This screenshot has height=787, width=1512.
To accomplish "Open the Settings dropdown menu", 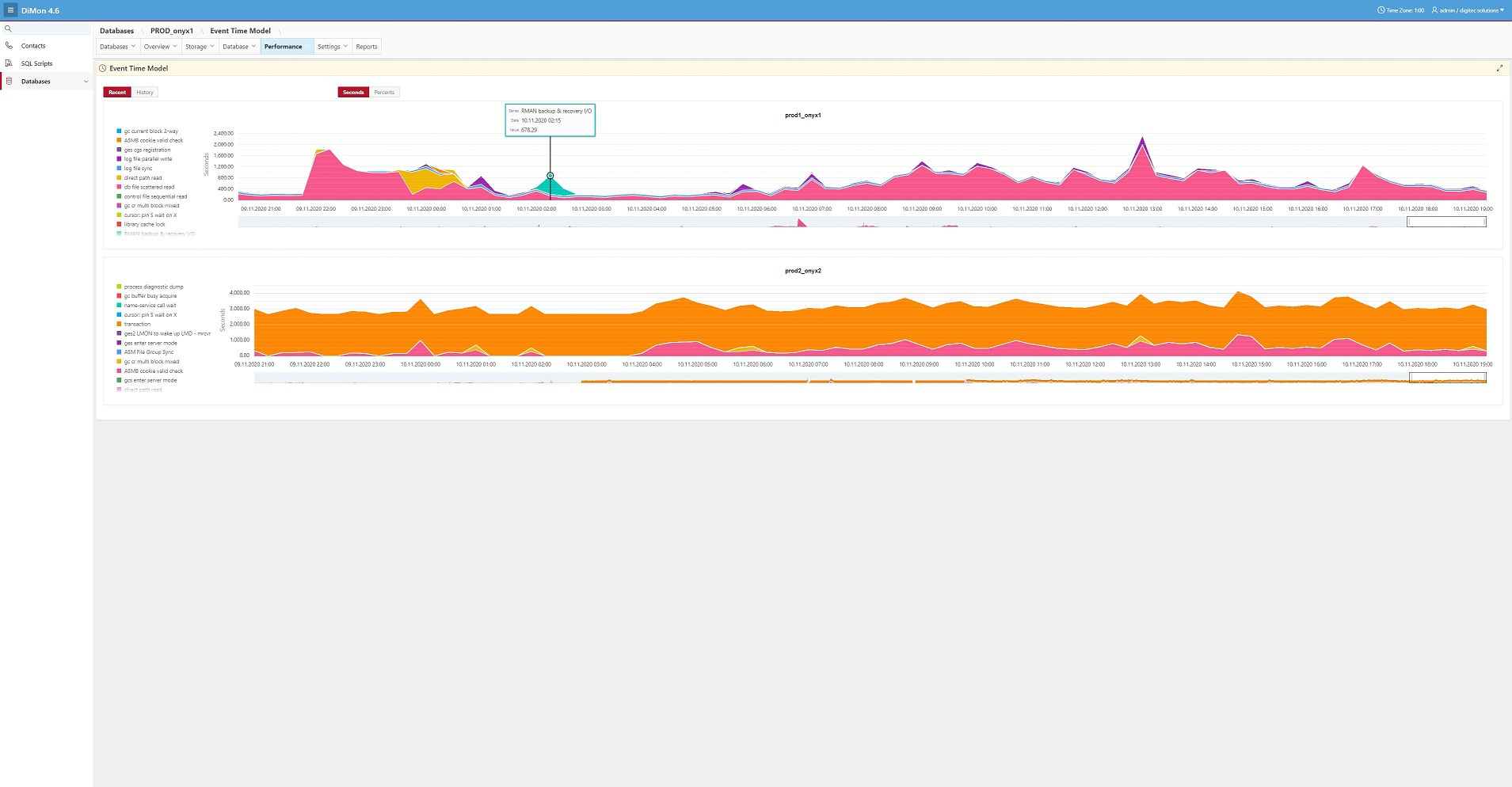I will point(333,47).
